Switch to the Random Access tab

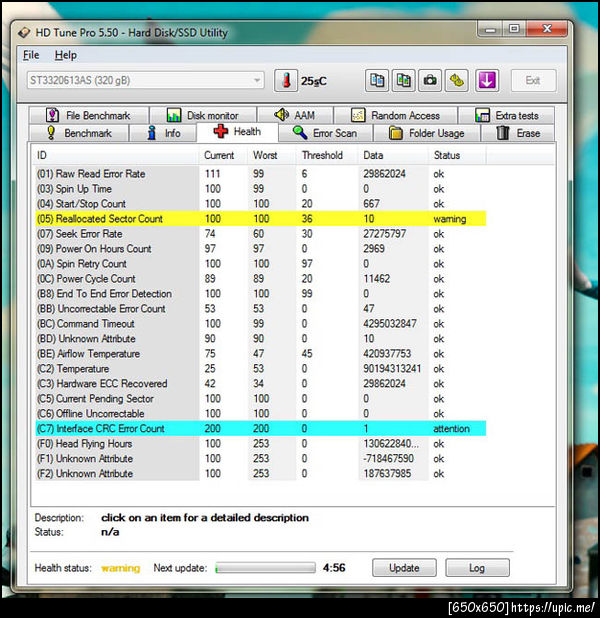coord(395,115)
